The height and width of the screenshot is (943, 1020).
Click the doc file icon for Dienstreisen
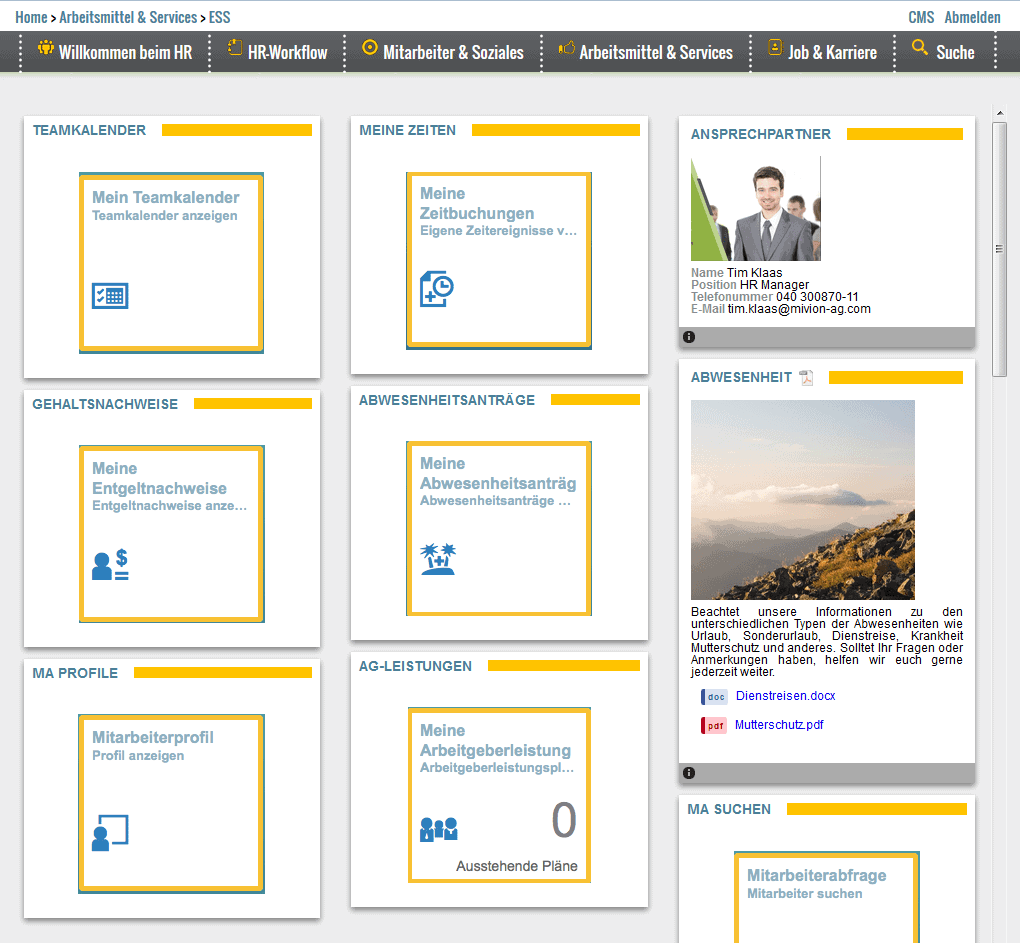[x=714, y=697]
